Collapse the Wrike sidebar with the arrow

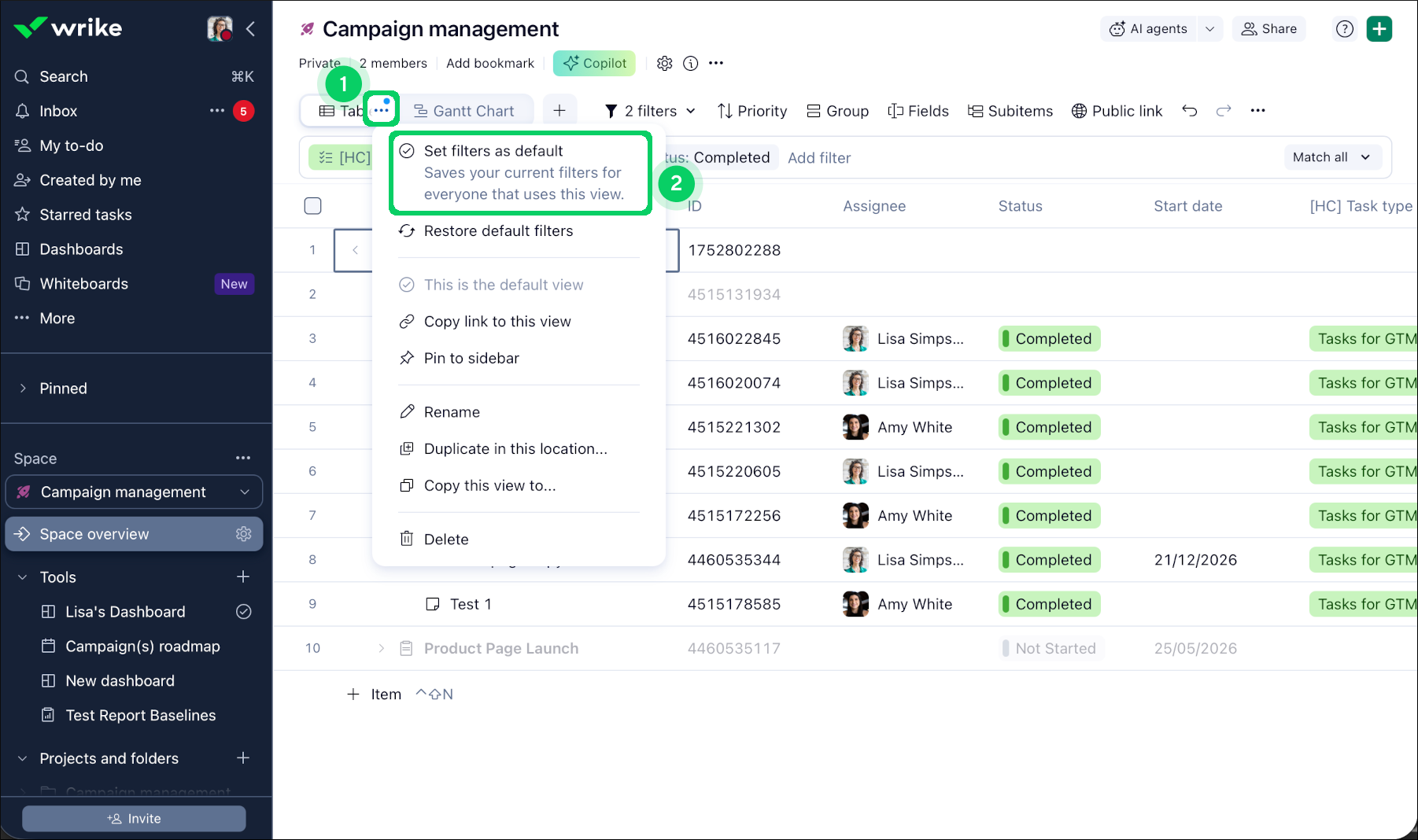pos(250,29)
